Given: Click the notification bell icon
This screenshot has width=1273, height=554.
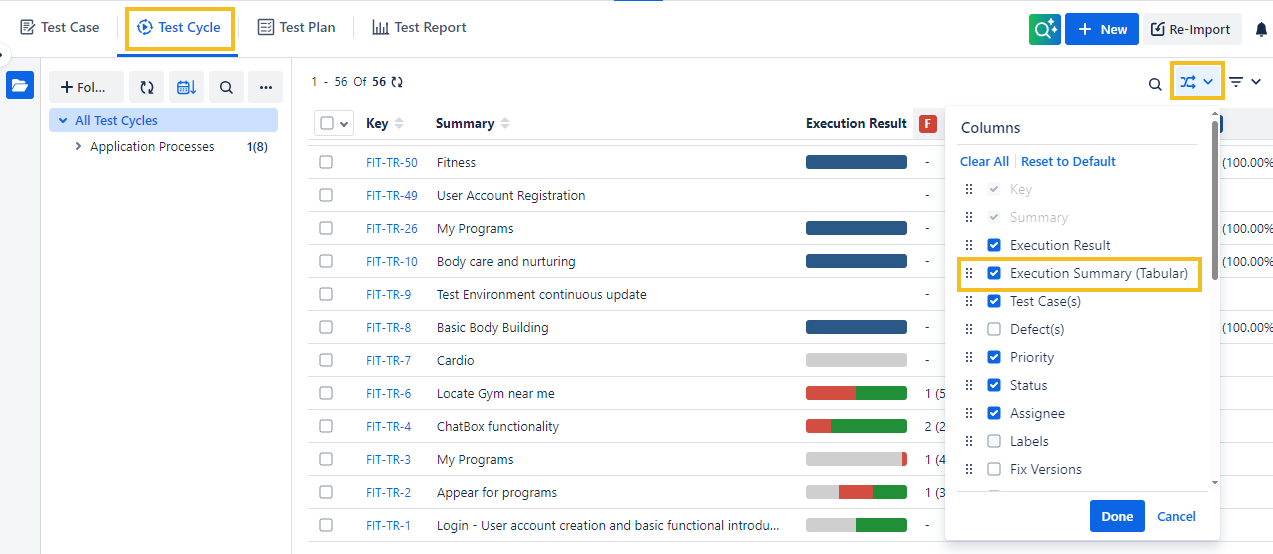Looking at the screenshot, I should 1261,29.
